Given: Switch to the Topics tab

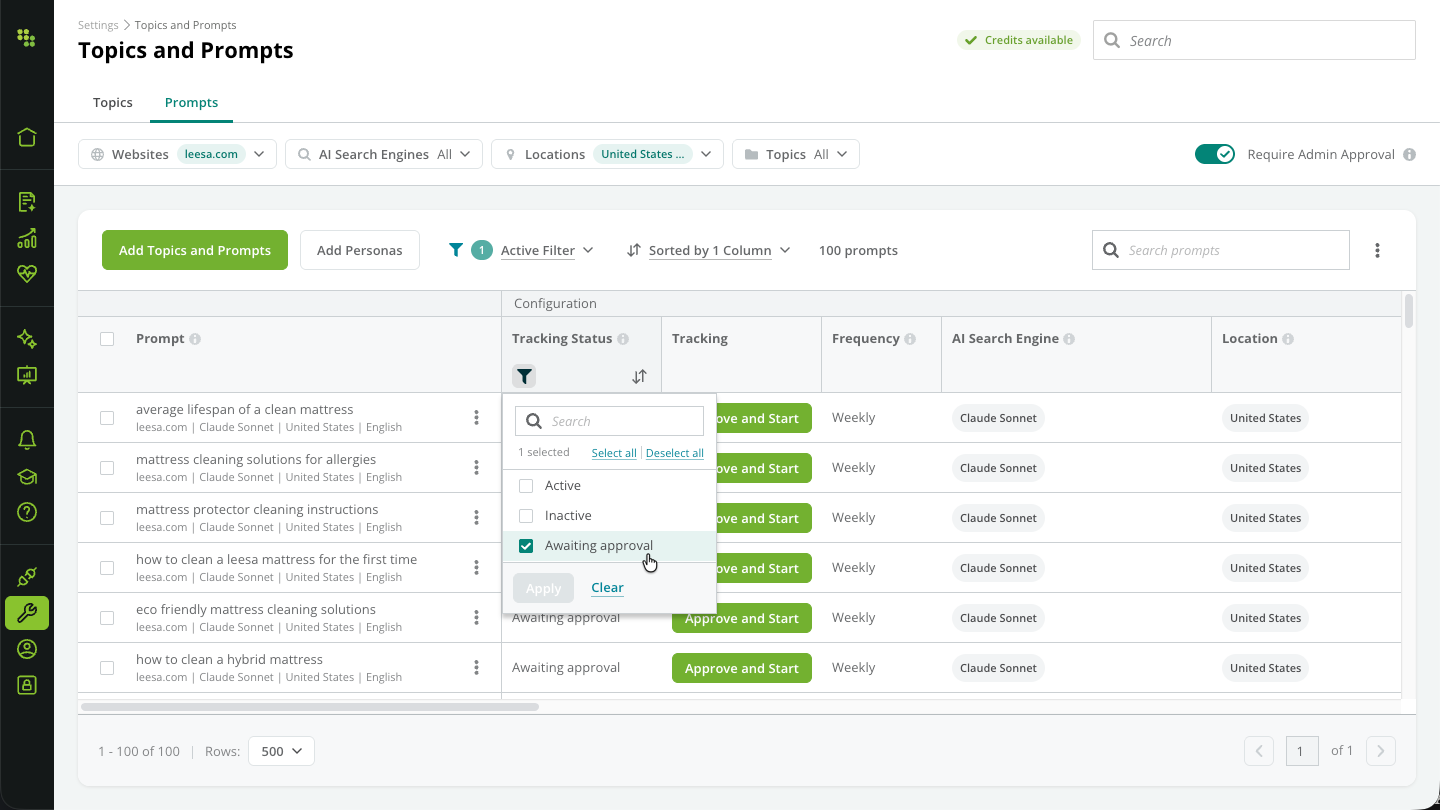Looking at the screenshot, I should point(113,102).
